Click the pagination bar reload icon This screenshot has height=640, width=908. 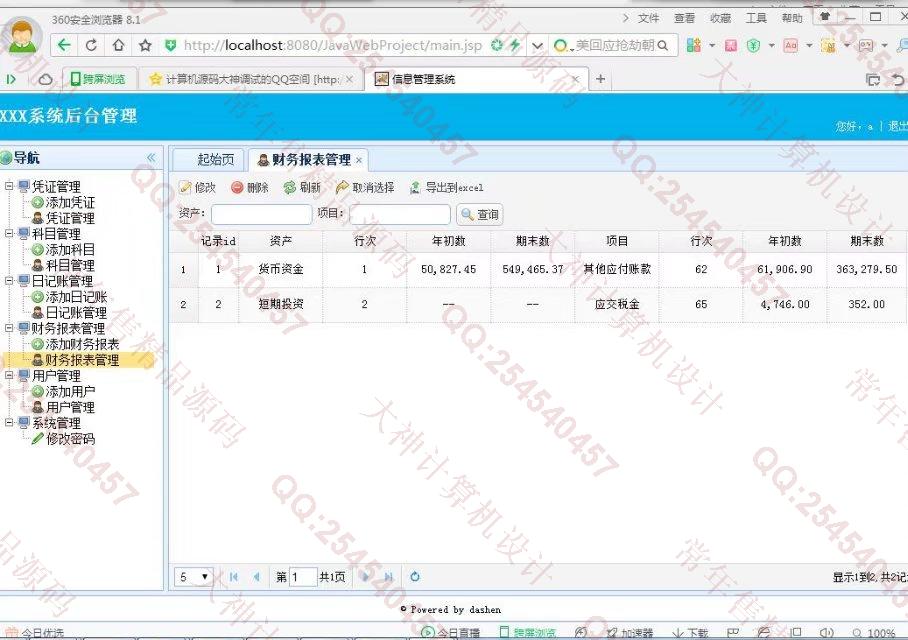click(415, 577)
